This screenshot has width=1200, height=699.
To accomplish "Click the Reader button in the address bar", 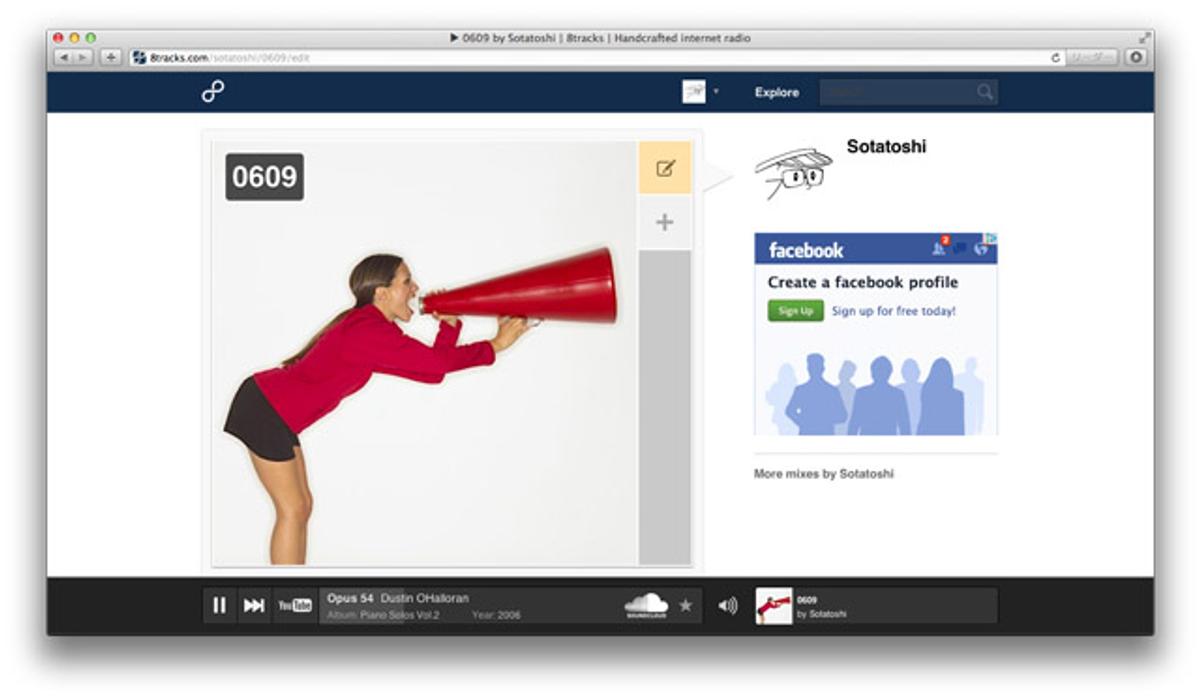I will (1093, 57).
